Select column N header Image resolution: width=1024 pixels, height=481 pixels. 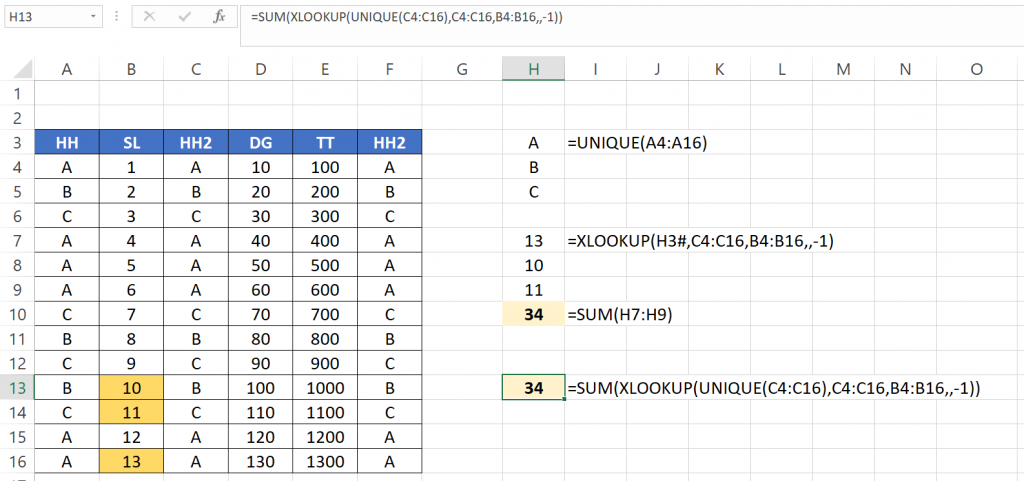pos(905,69)
